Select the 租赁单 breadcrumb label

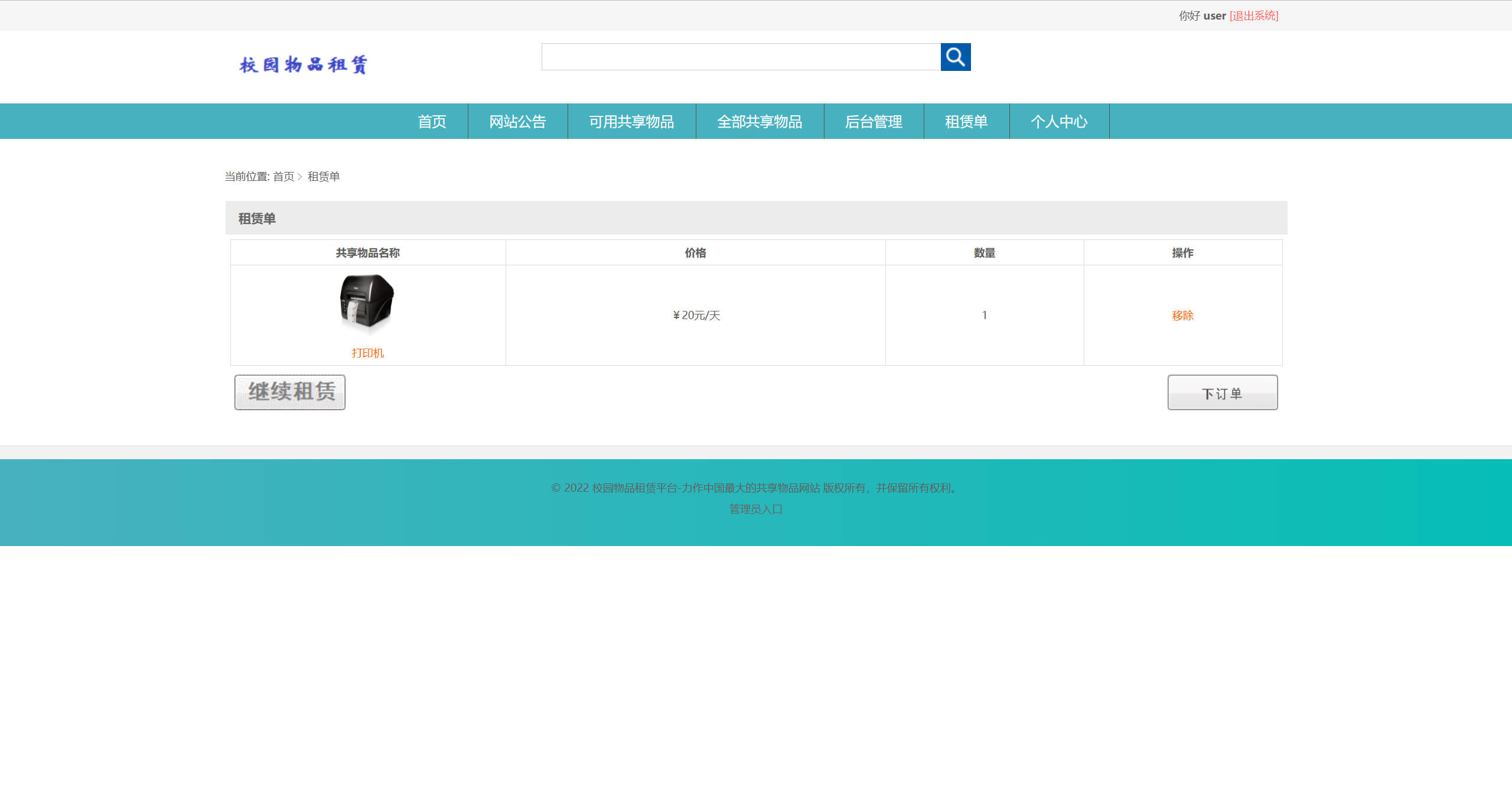point(324,176)
